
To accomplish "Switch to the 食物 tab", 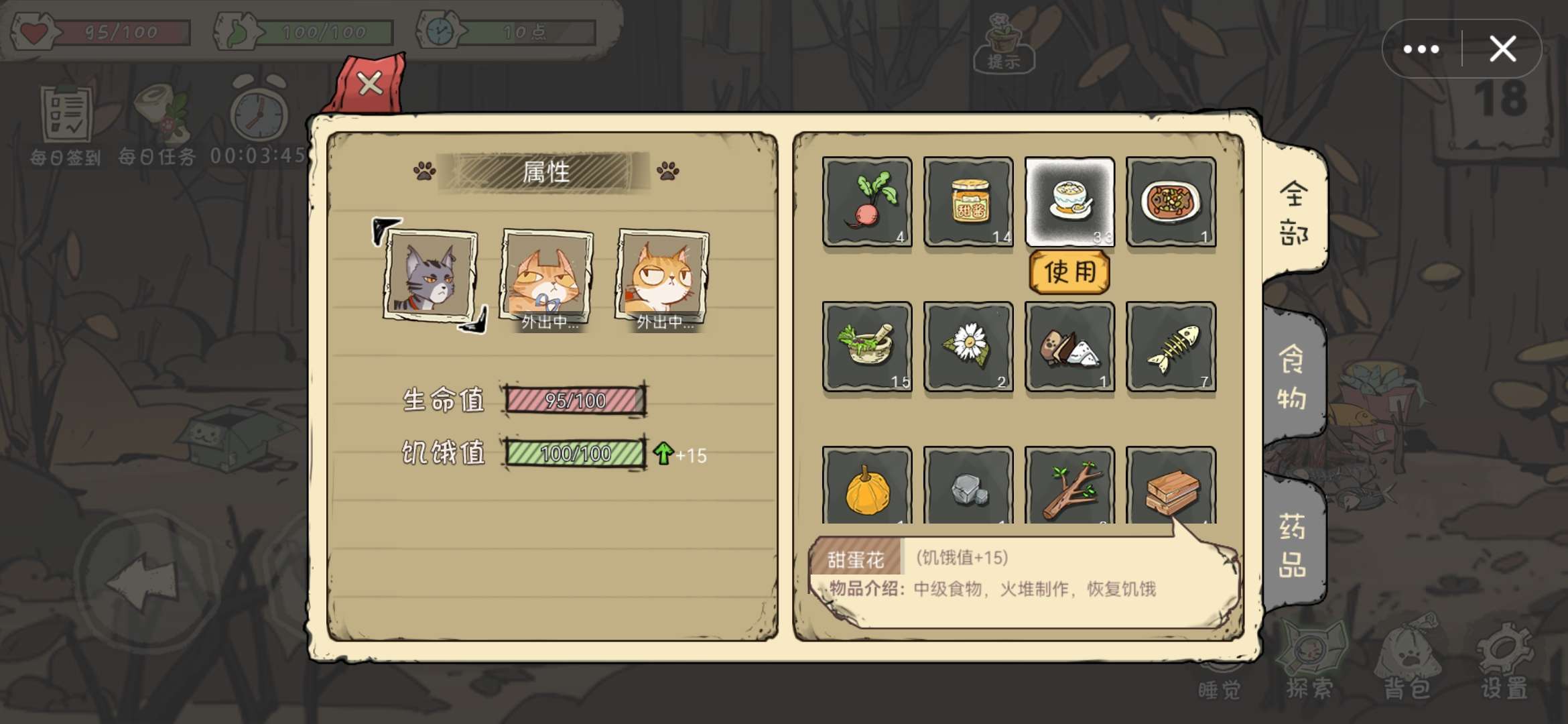I will point(1293,377).
